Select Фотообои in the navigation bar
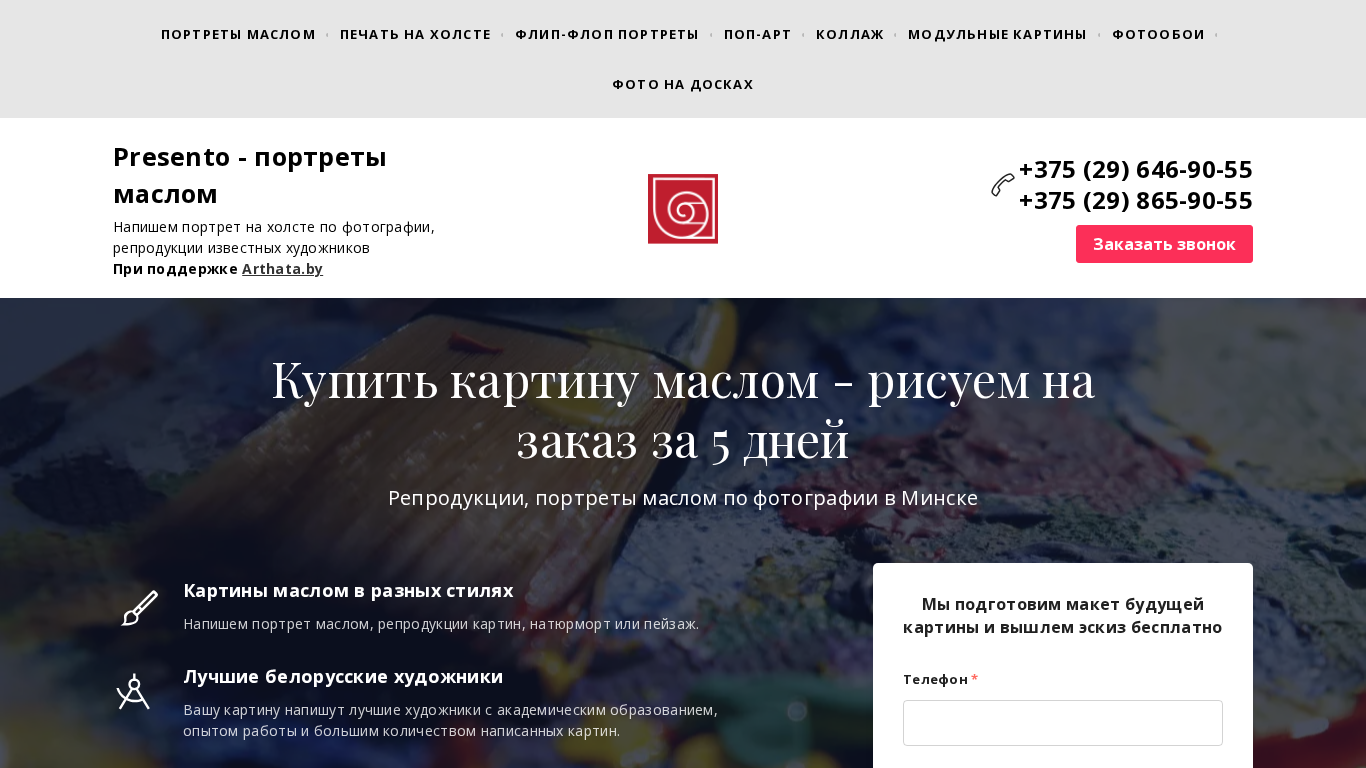Viewport: 1366px width, 768px height. pyautogui.click(x=1159, y=34)
